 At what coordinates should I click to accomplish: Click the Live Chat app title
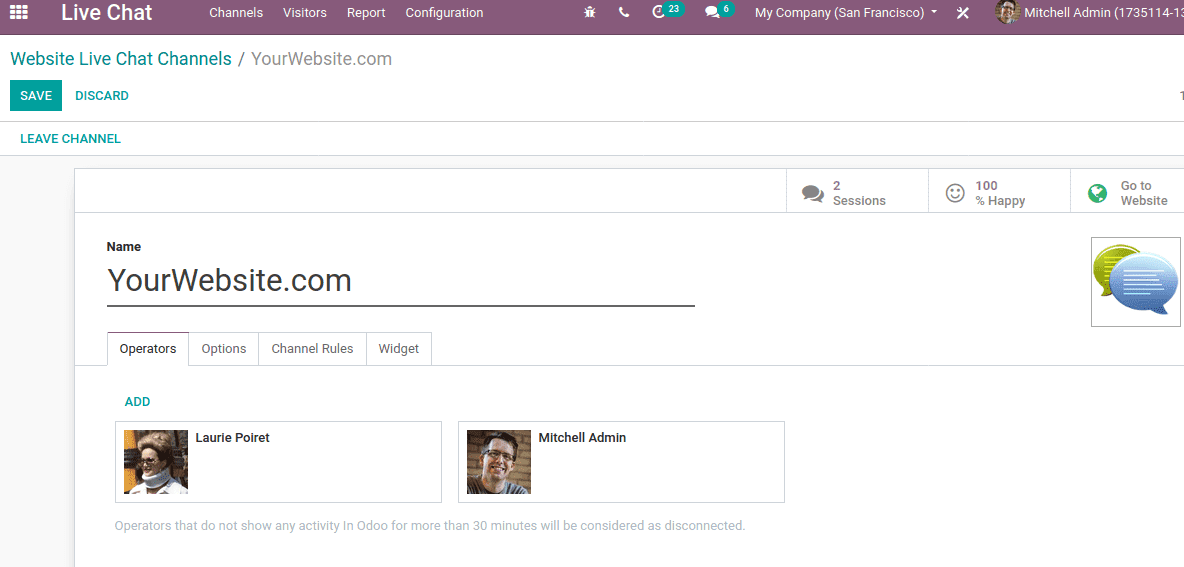point(106,13)
